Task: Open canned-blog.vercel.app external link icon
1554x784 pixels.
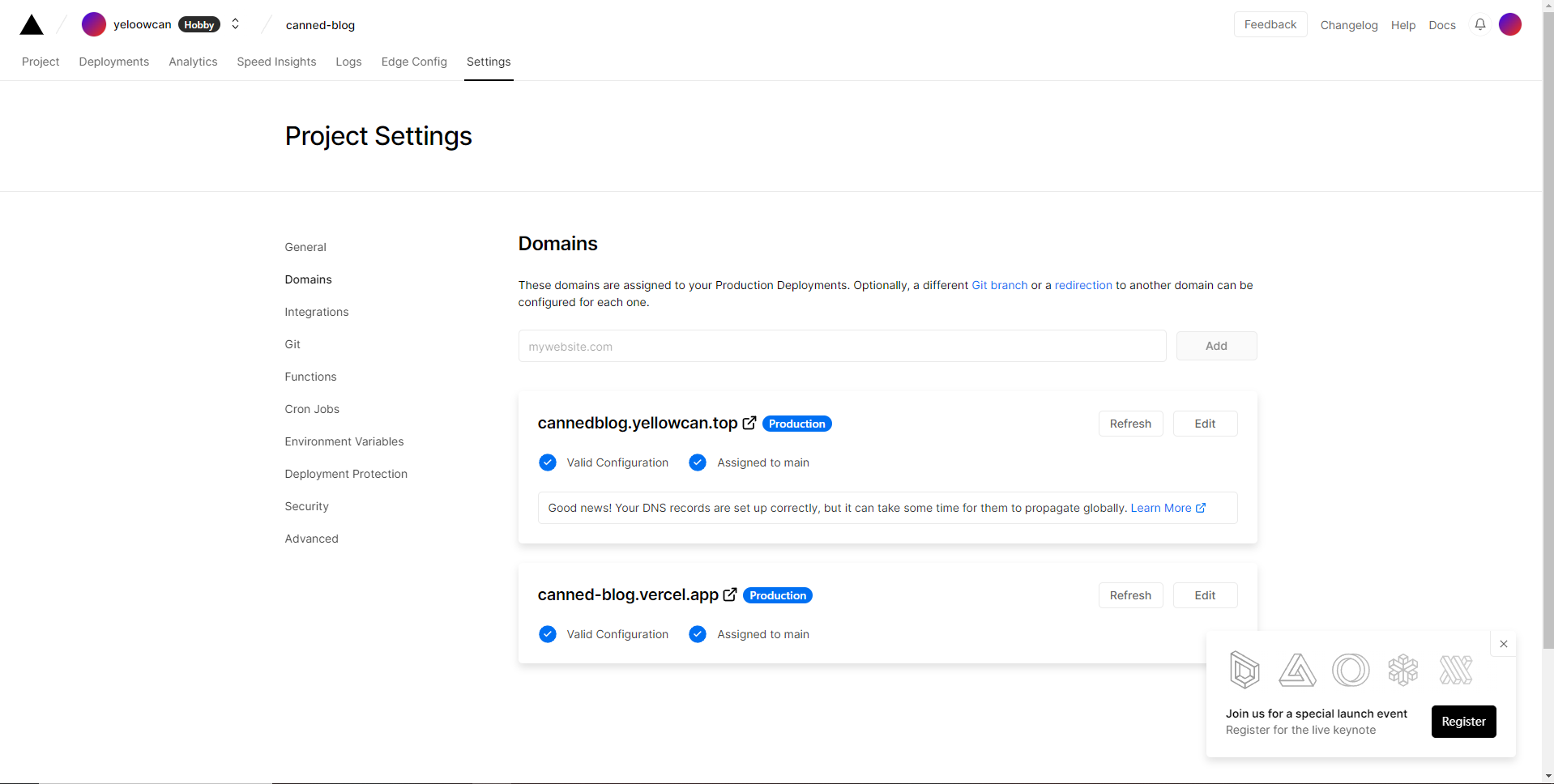Action: (x=730, y=594)
